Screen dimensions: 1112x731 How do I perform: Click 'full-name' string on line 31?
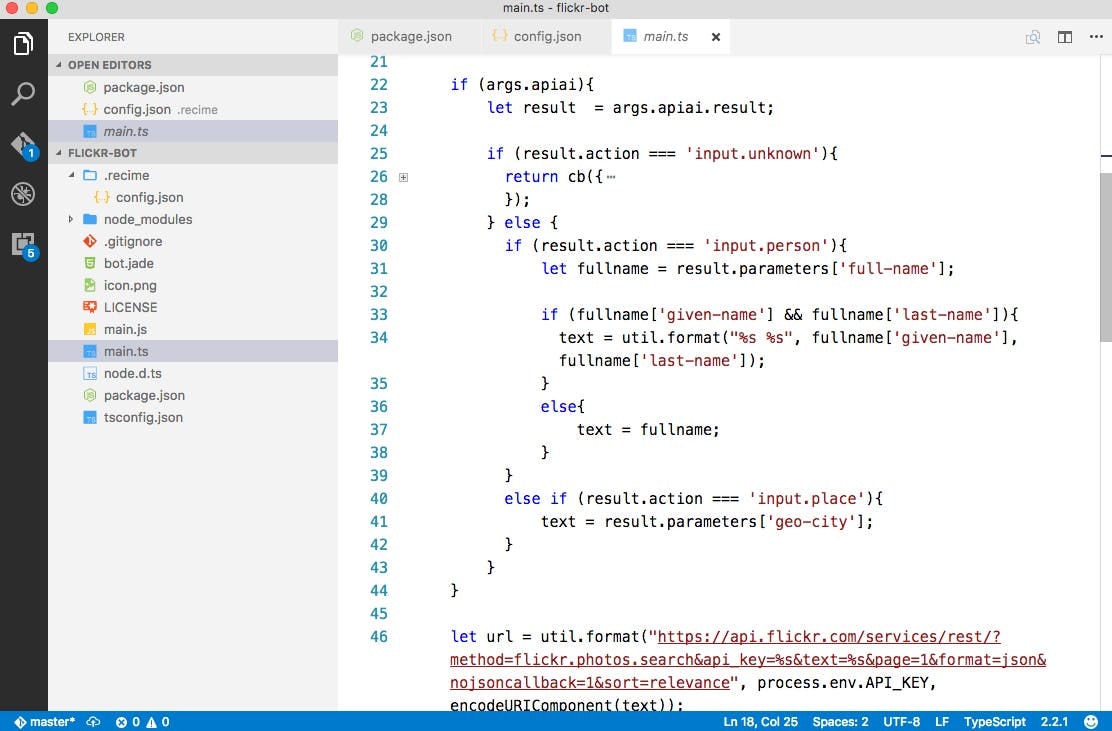(888, 269)
